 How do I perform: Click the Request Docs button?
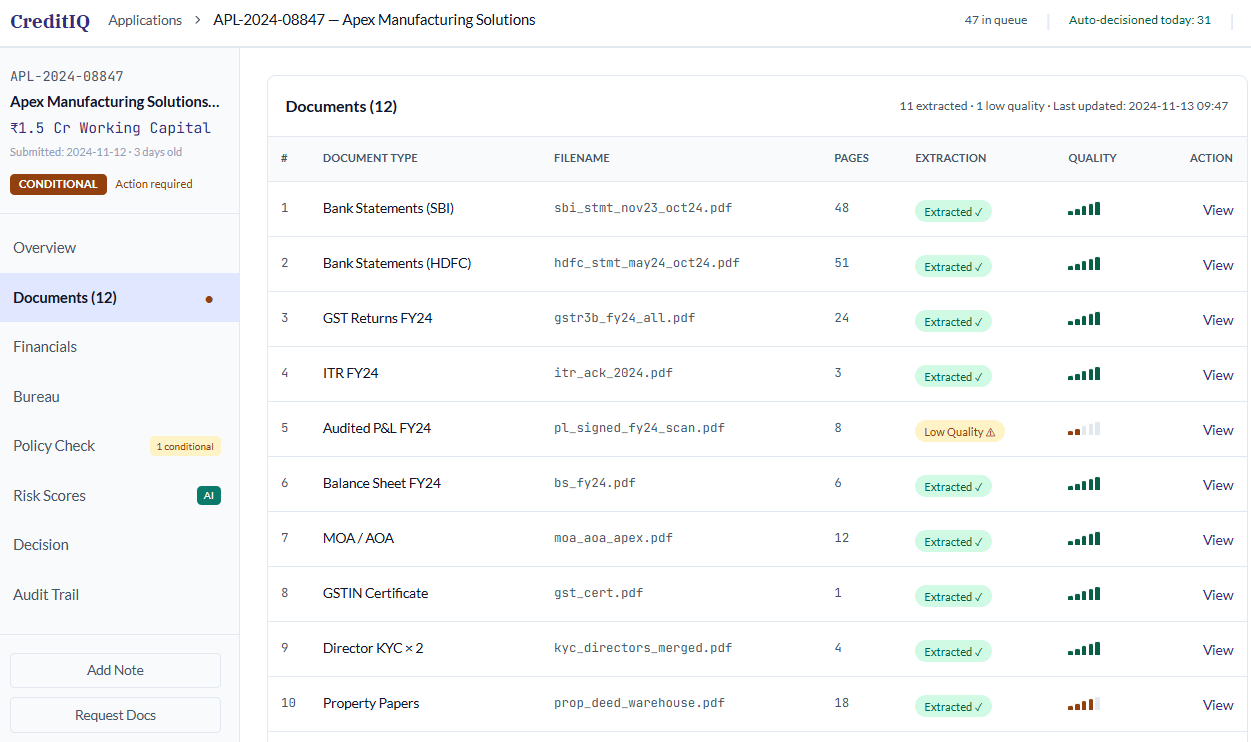[115, 715]
